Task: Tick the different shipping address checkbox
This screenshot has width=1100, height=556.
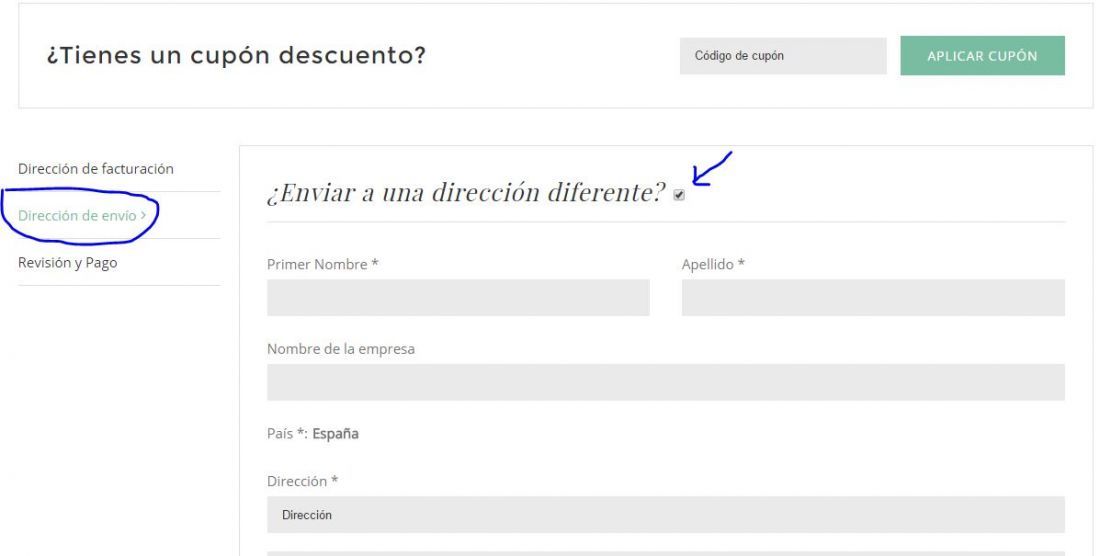Action: (x=678, y=195)
